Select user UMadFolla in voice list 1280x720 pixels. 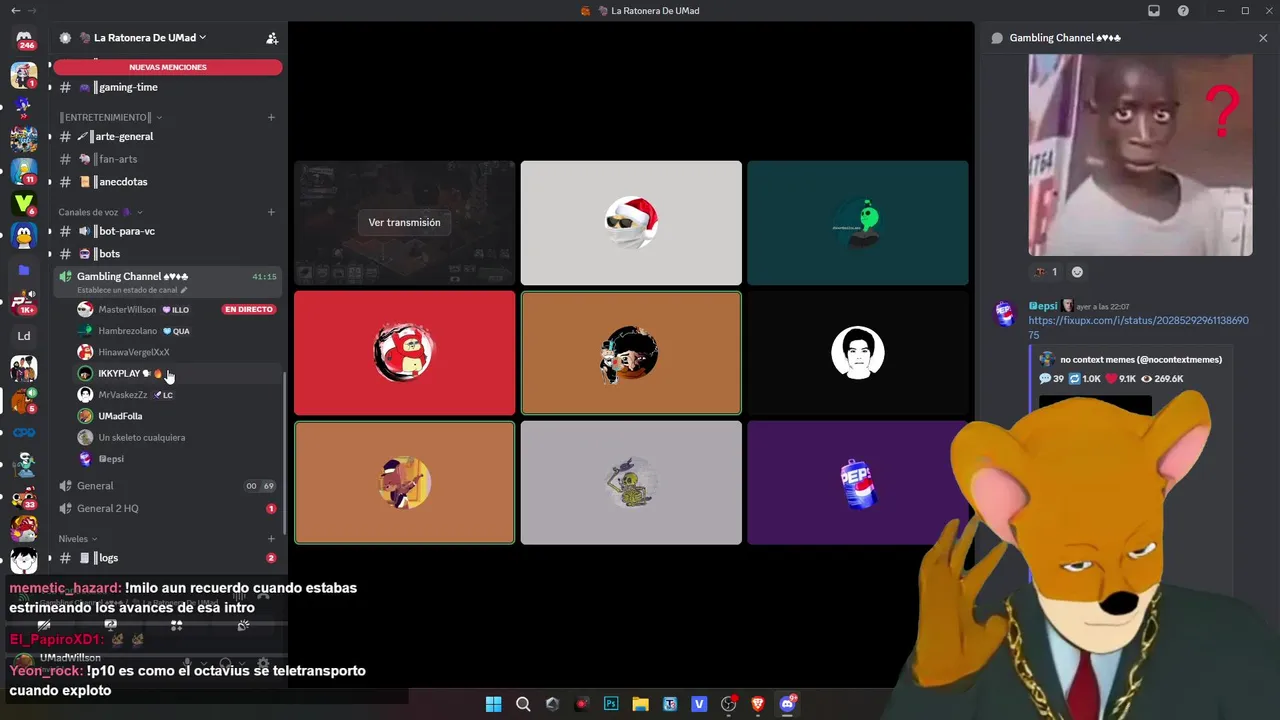(x=176, y=416)
